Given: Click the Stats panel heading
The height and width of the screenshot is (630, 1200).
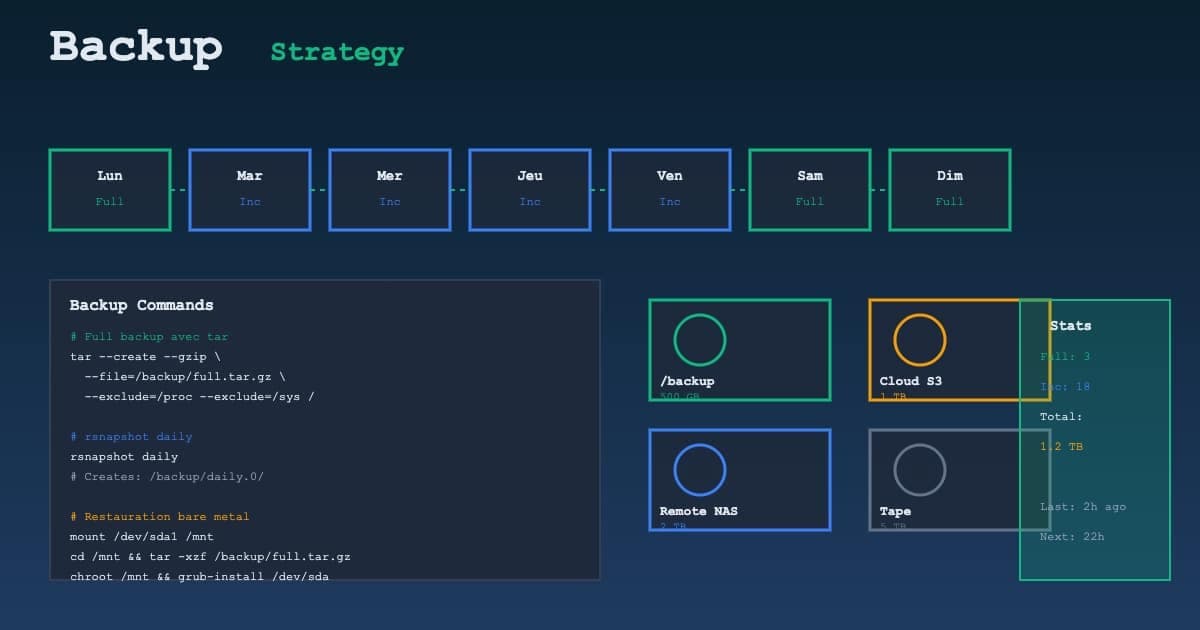Looking at the screenshot, I should (1070, 326).
